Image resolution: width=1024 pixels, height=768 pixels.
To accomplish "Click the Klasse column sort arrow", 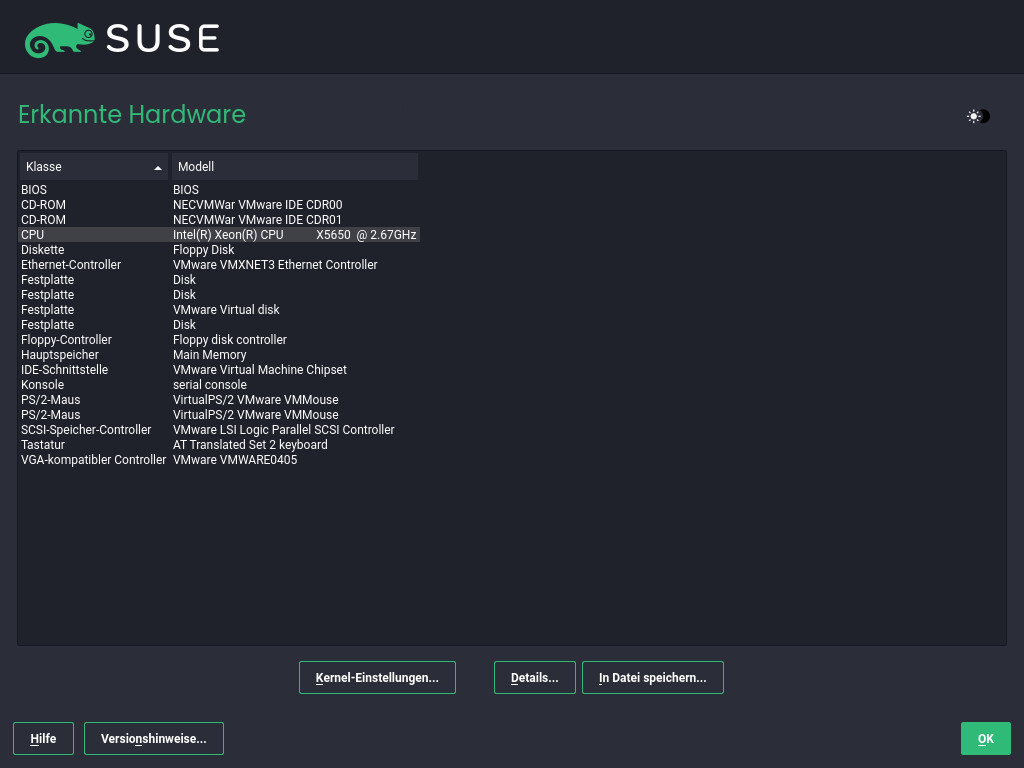I will click(157, 167).
